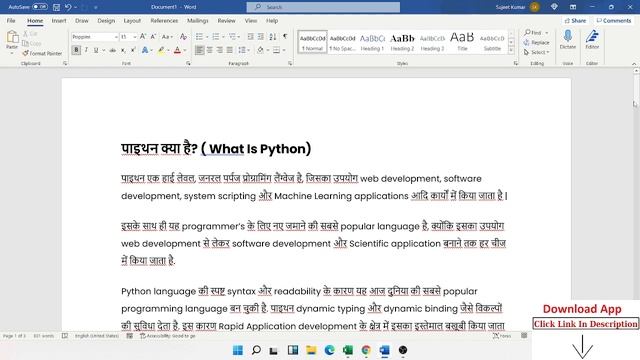Undo the last action in title bar

point(68,7)
